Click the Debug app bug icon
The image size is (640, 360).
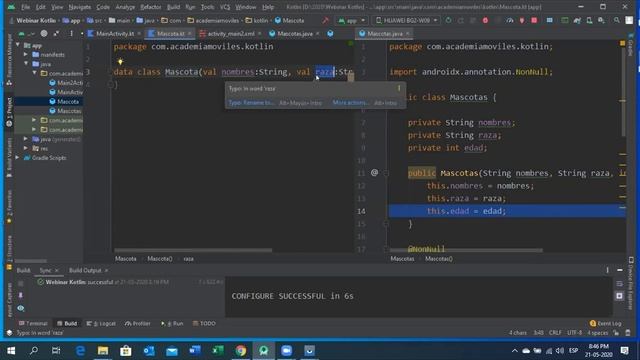[x=485, y=20]
